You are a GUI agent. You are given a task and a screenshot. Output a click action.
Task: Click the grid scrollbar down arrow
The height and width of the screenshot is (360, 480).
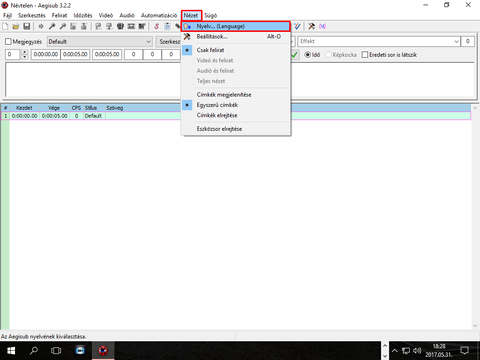click(x=475, y=326)
